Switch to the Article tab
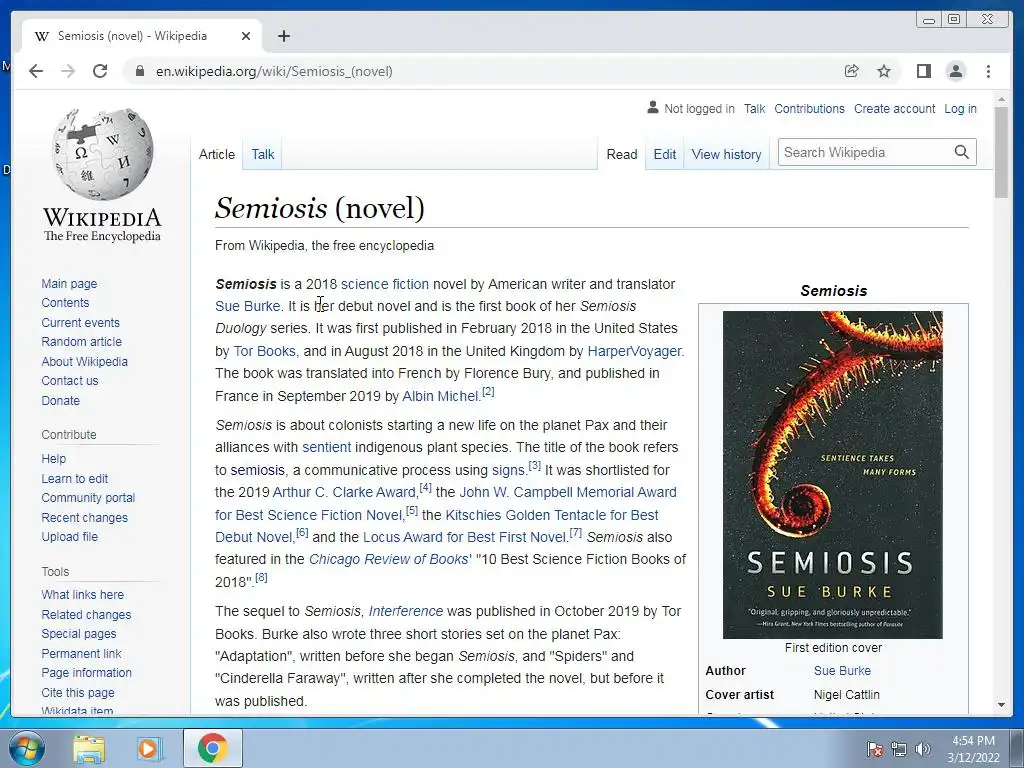This screenshot has height=768, width=1024. [x=217, y=154]
